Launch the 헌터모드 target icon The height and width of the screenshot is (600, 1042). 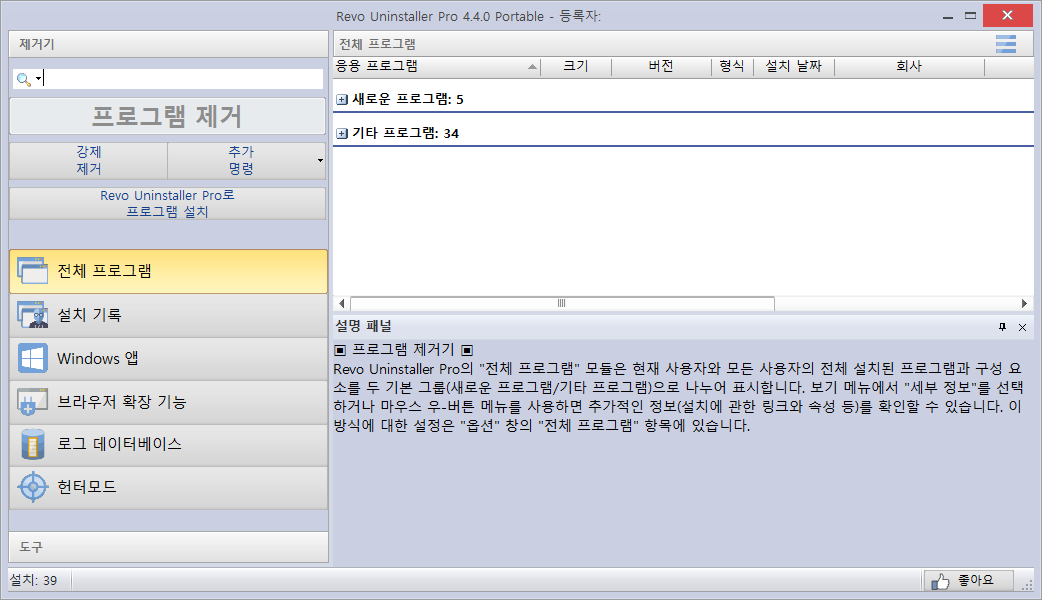(x=33, y=487)
